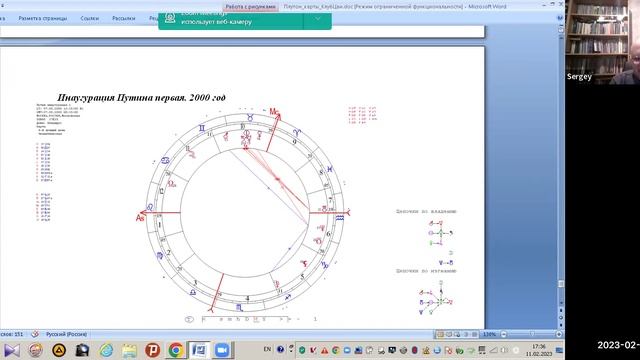The height and width of the screenshot is (360, 640).
Task: Click the green shield tray icon
Action: coord(302,350)
